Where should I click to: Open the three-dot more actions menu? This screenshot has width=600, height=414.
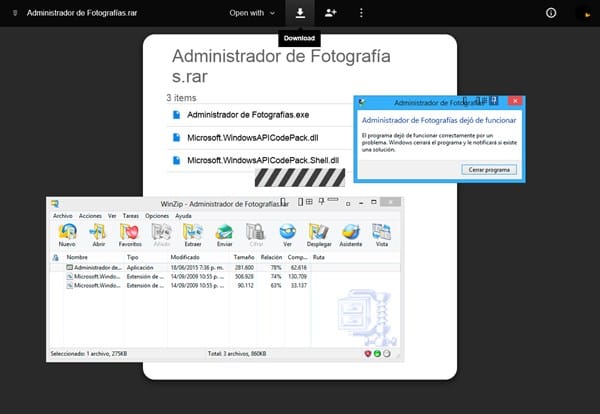click(x=361, y=13)
